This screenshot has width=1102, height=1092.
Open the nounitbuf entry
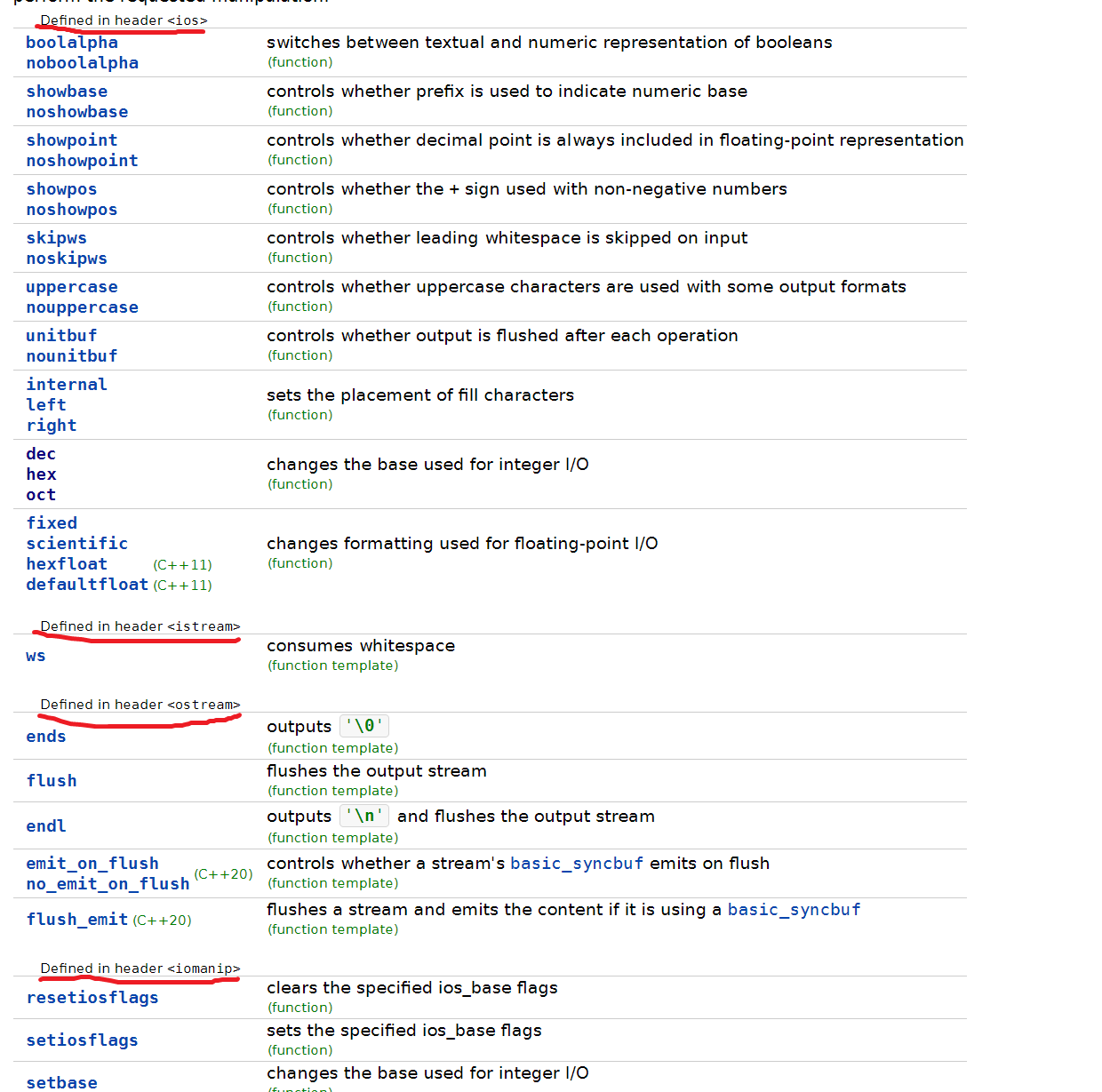[72, 356]
